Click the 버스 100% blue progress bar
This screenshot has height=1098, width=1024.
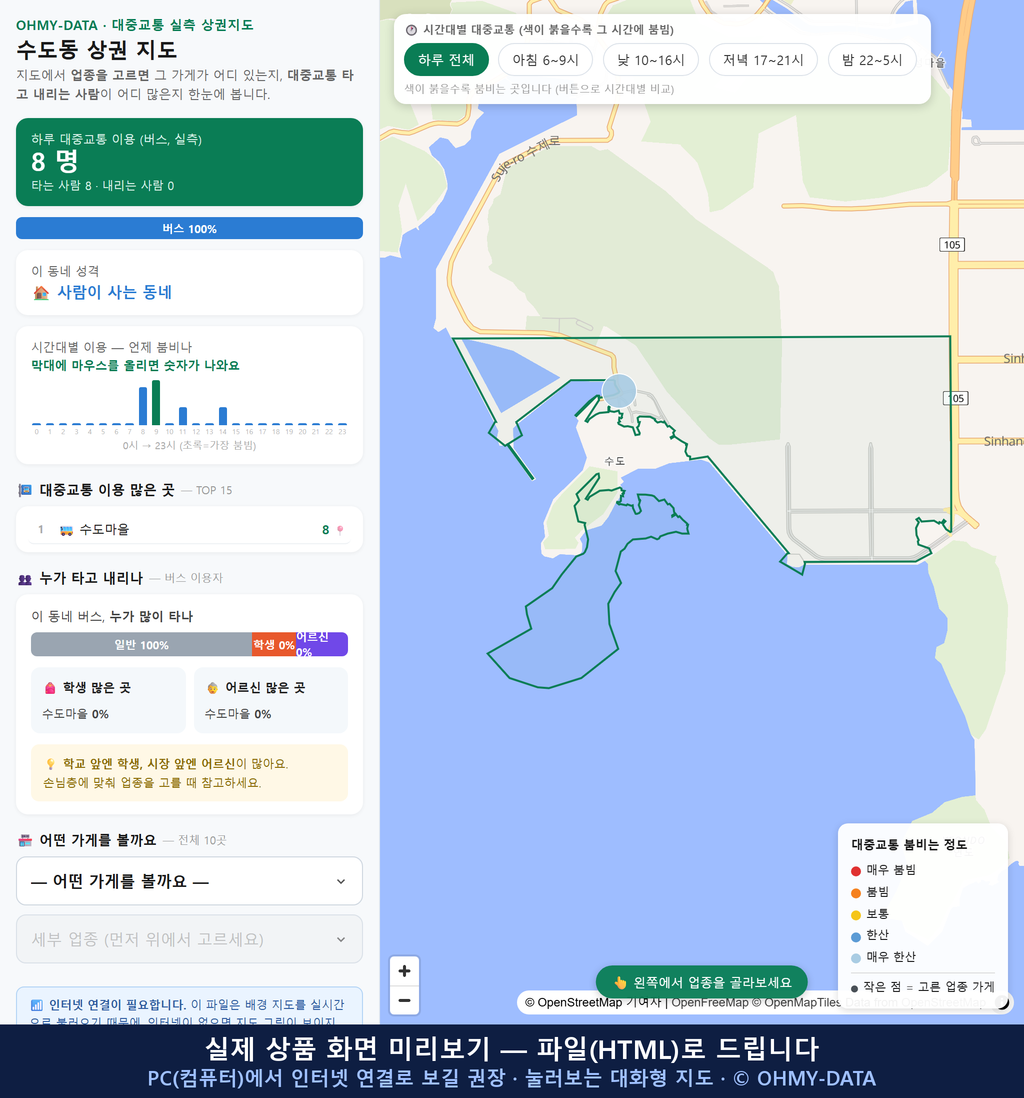(x=189, y=228)
